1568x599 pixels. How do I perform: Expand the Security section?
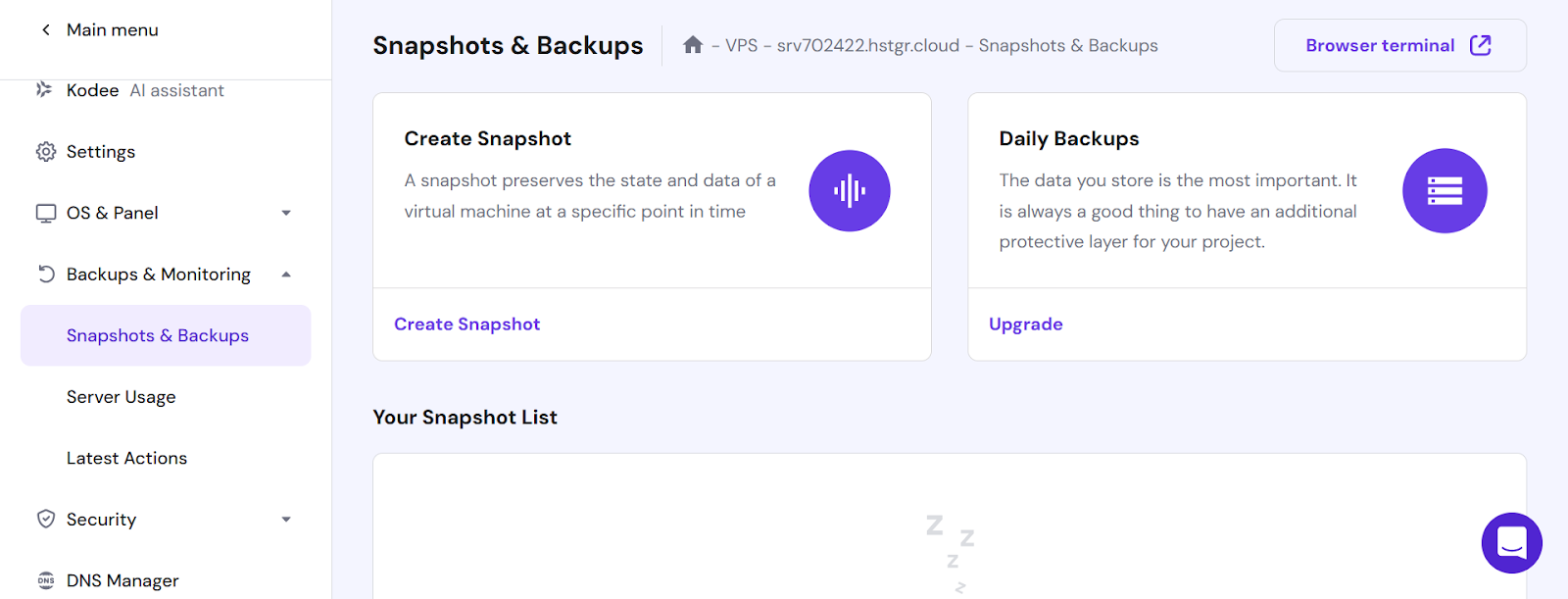286,520
